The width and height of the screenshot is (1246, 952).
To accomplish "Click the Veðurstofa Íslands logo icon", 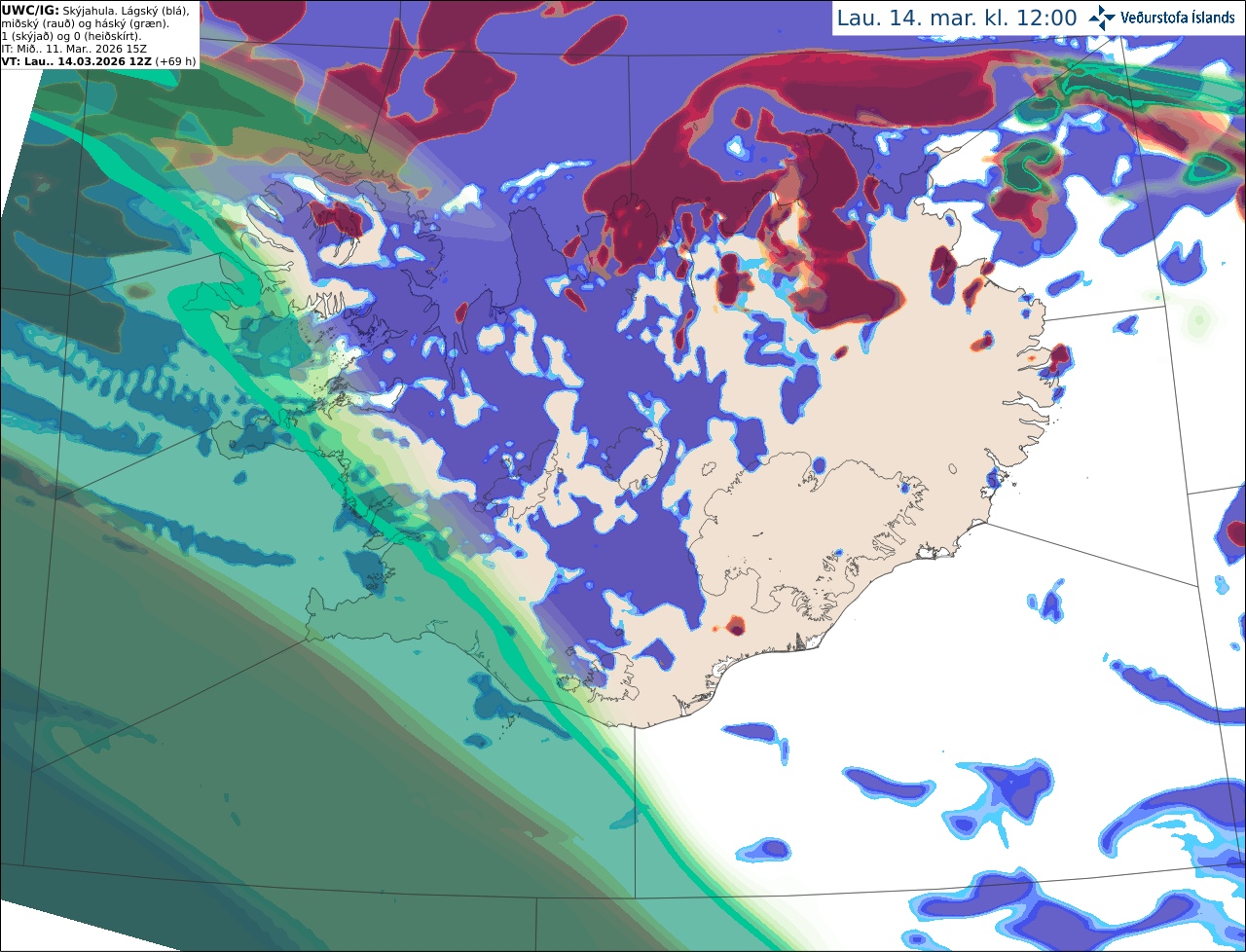I will point(1102,18).
